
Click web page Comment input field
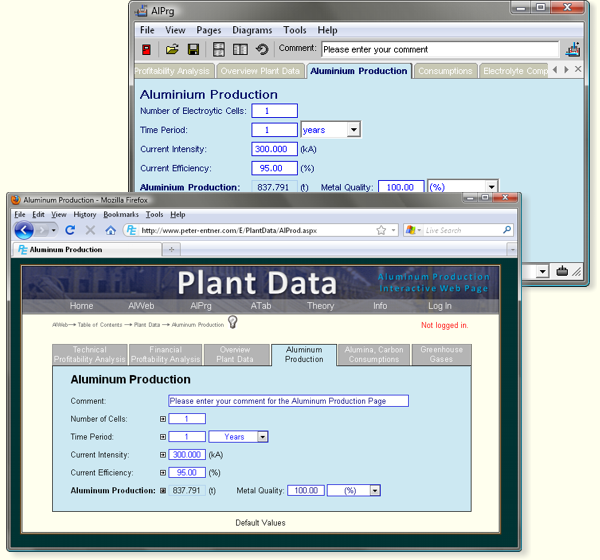(289, 401)
